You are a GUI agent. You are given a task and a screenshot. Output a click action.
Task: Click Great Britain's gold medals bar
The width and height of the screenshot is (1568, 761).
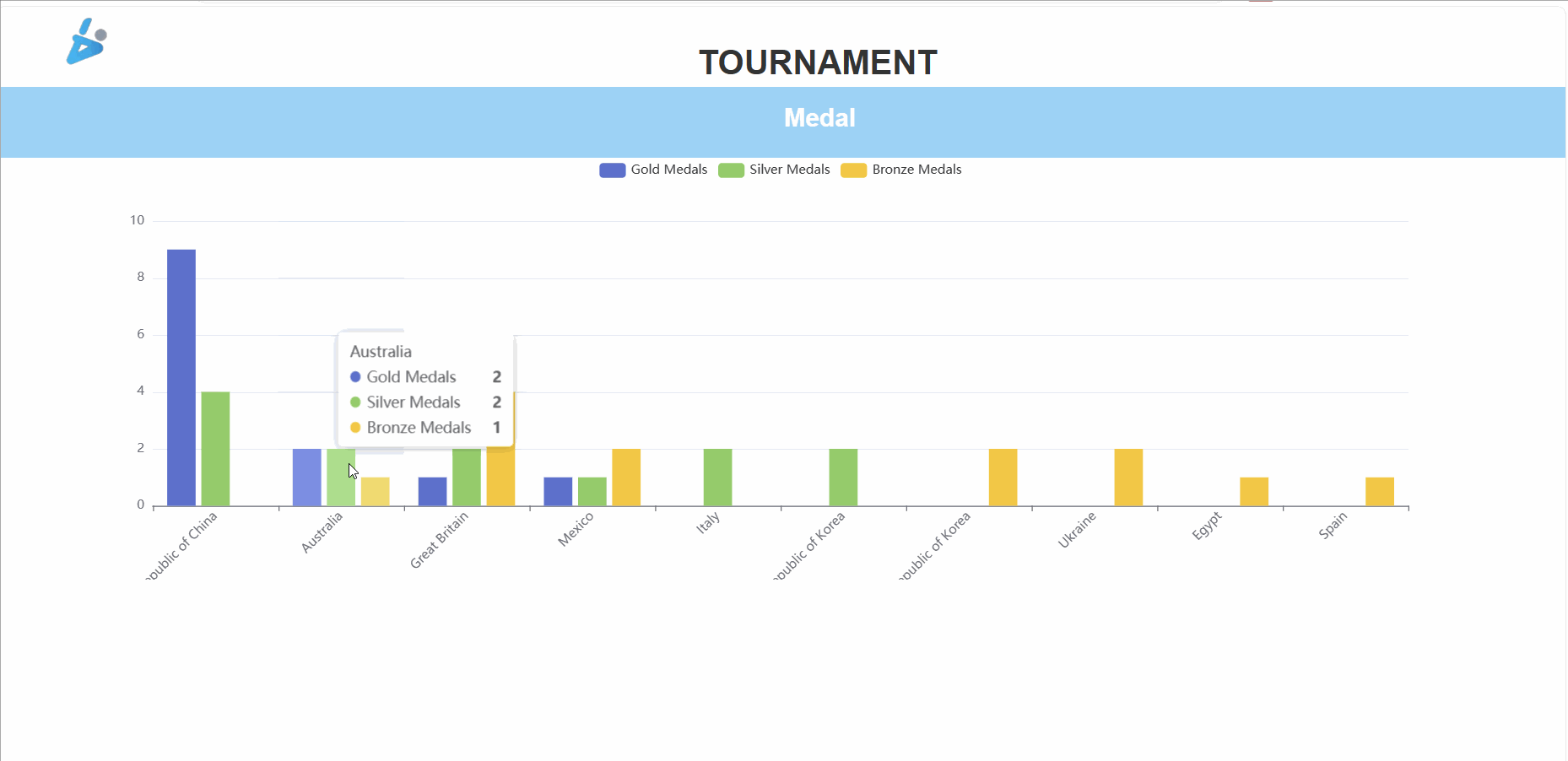433,492
